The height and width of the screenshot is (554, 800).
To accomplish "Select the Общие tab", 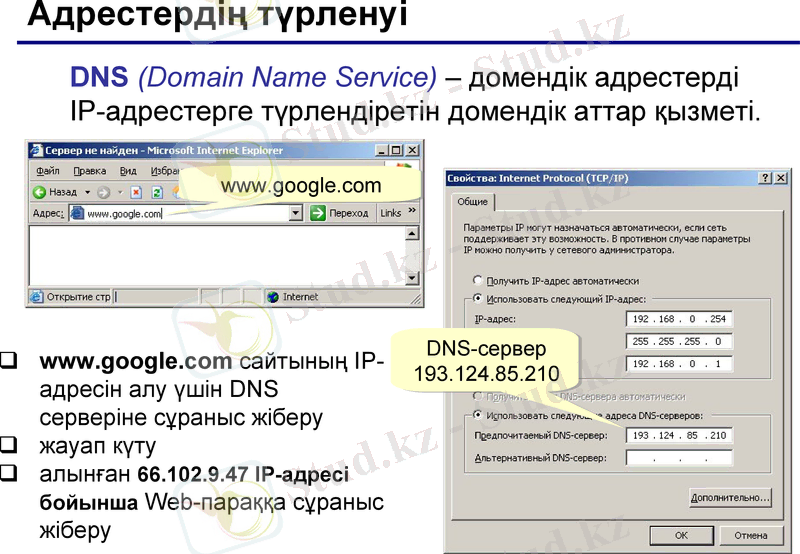I will [x=472, y=202].
